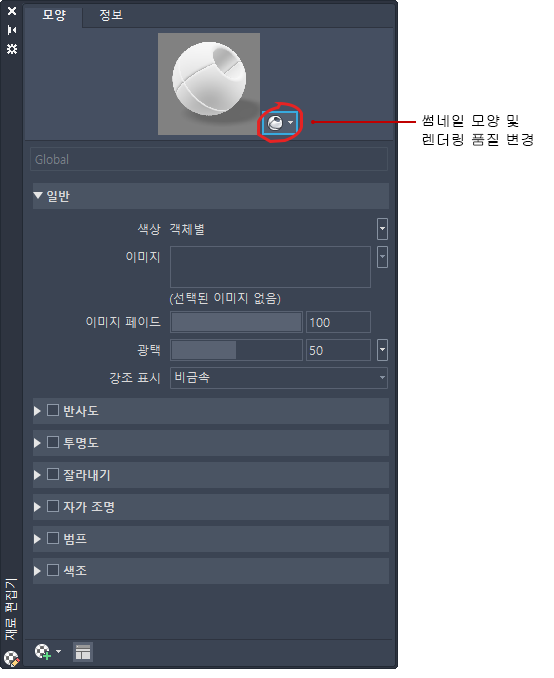The width and height of the screenshot is (554, 678).
Task: Expand the 잘라내기 section
Action: pos(37,475)
